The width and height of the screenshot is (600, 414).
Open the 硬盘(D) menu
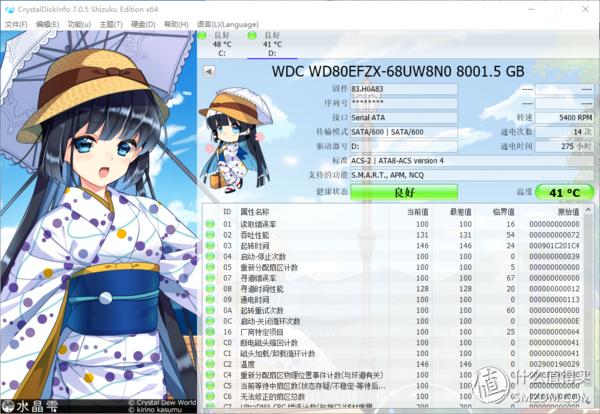pos(143,24)
